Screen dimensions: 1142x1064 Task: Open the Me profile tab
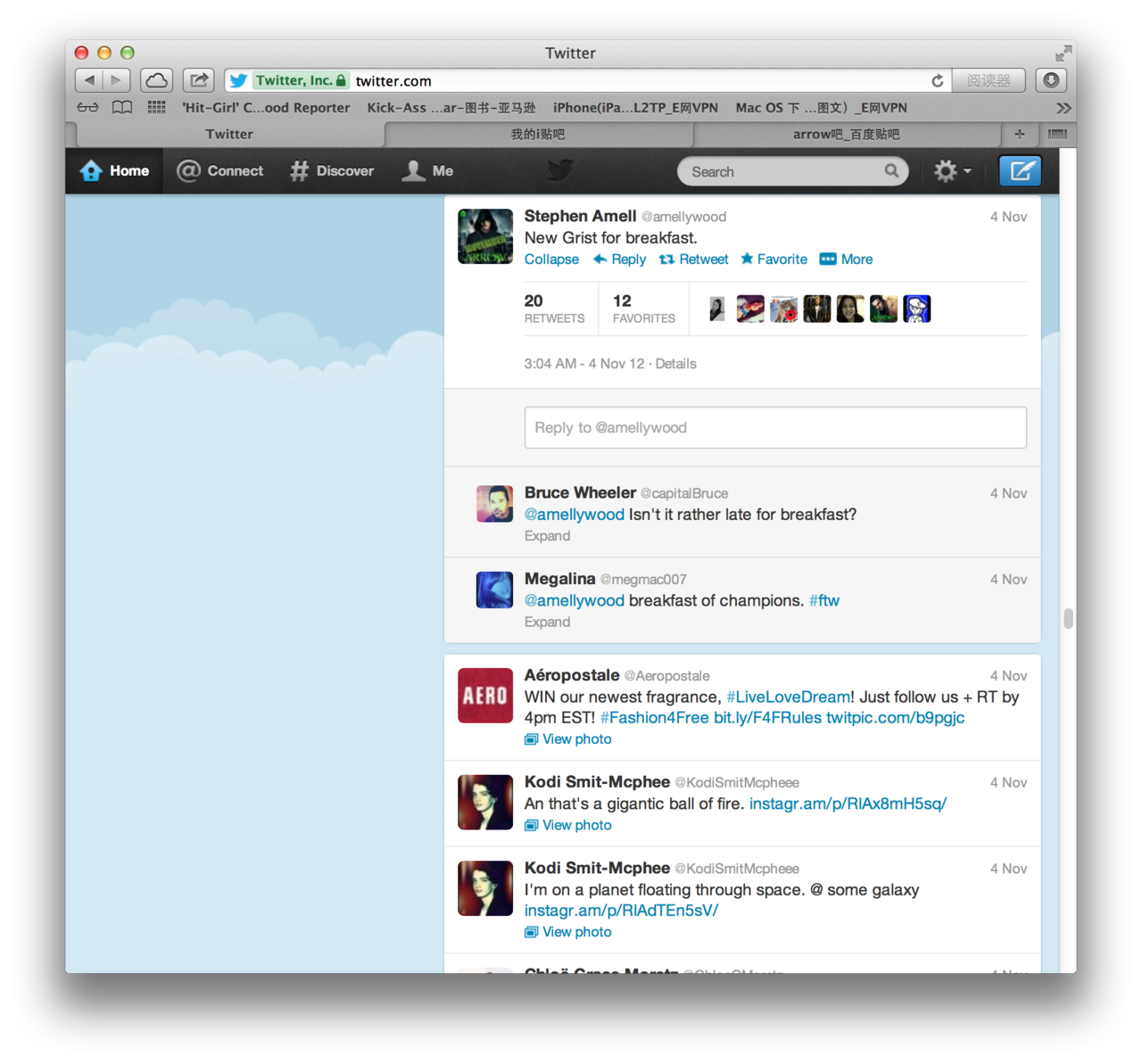click(x=427, y=170)
